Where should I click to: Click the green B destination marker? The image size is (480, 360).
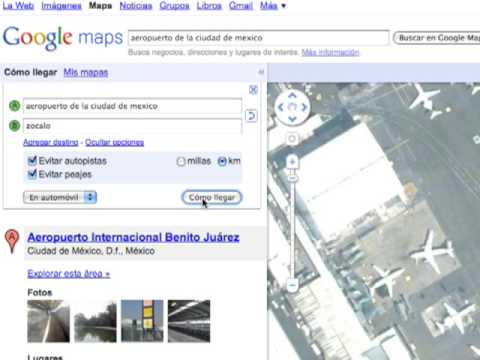pyautogui.click(x=14, y=126)
